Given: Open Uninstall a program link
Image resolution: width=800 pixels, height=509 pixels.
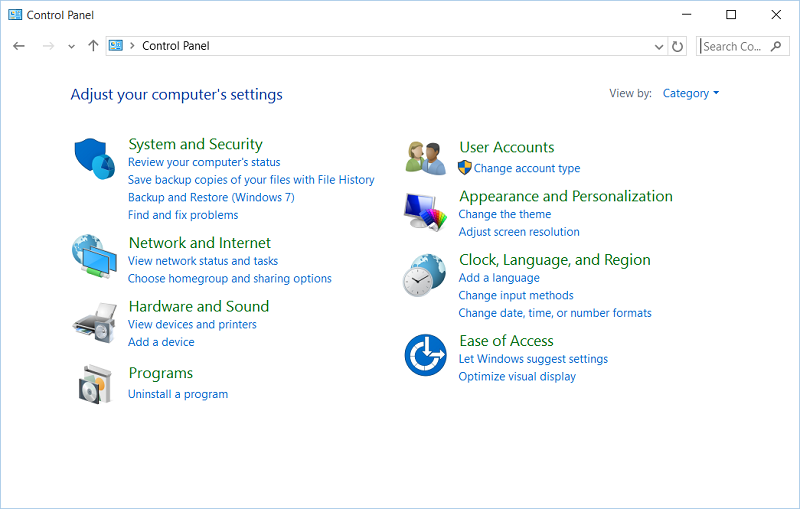Looking at the screenshot, I should pyautogui.click(x=178, y=394).
